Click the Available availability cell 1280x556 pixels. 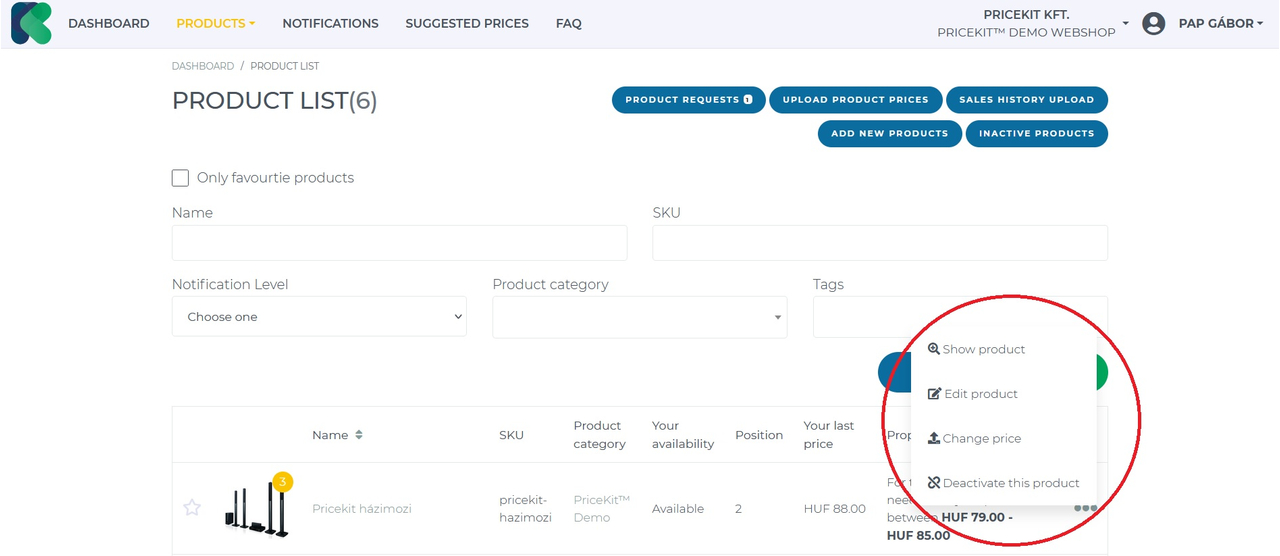coord(678,508)
